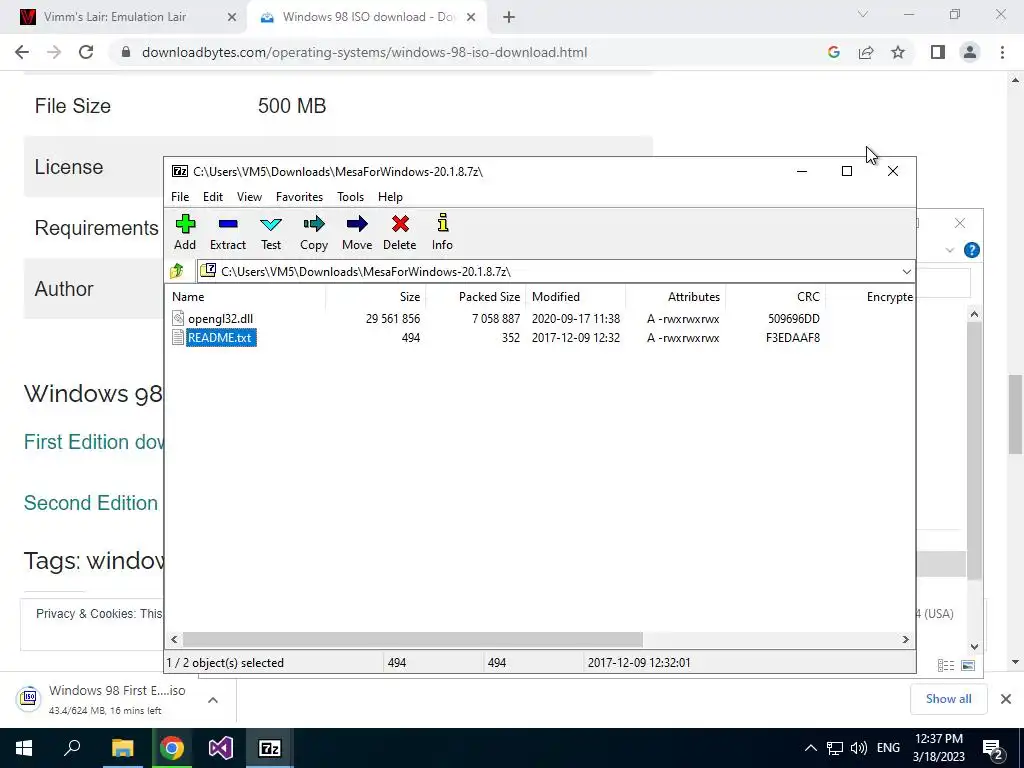The width and height of the screenshot is (1024, 768).
Task: Click Show all downloads button
Action: (x=948, y=699)
